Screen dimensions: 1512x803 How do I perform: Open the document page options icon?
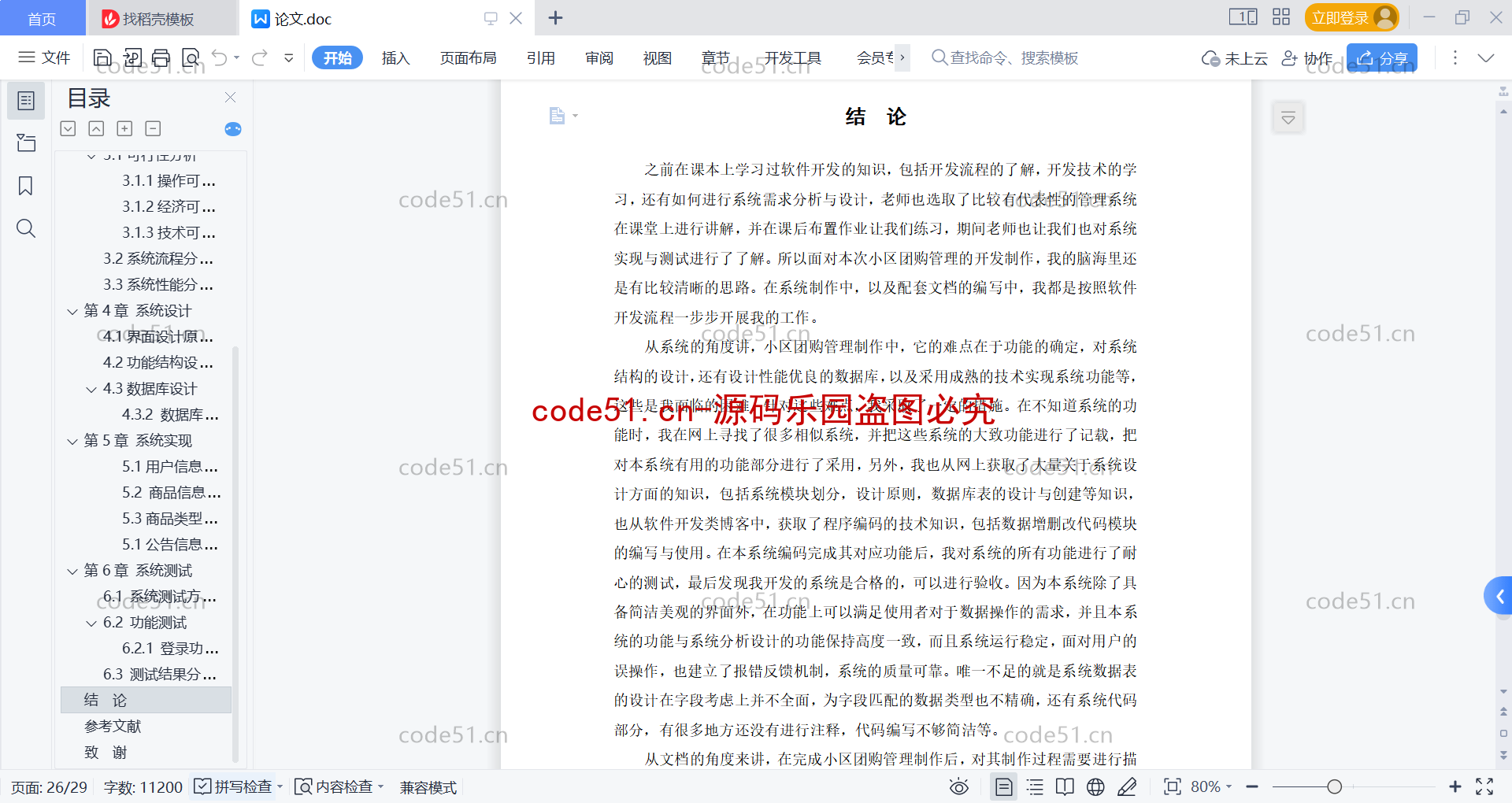point(561,116)
